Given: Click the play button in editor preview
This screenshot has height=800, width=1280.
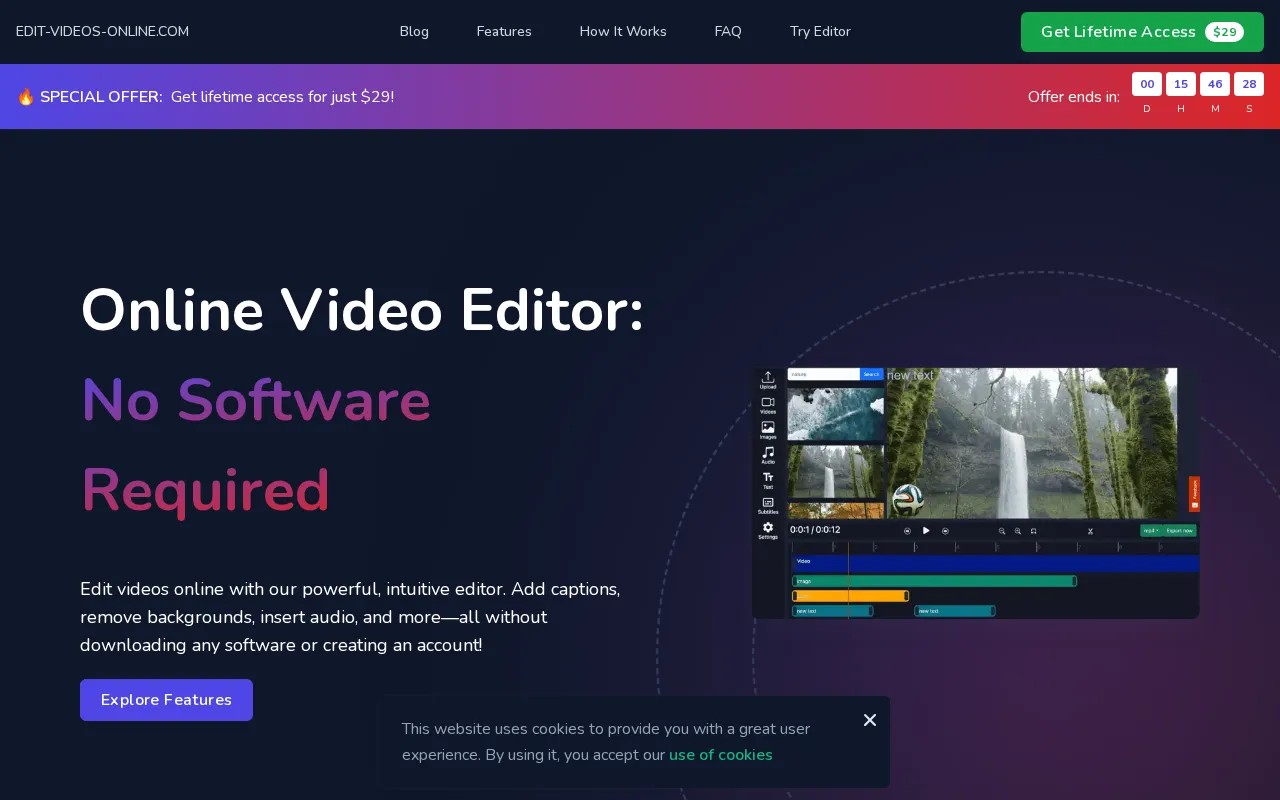Looking at the screenshot, I should pyautogui.click(x=926, y=531).
